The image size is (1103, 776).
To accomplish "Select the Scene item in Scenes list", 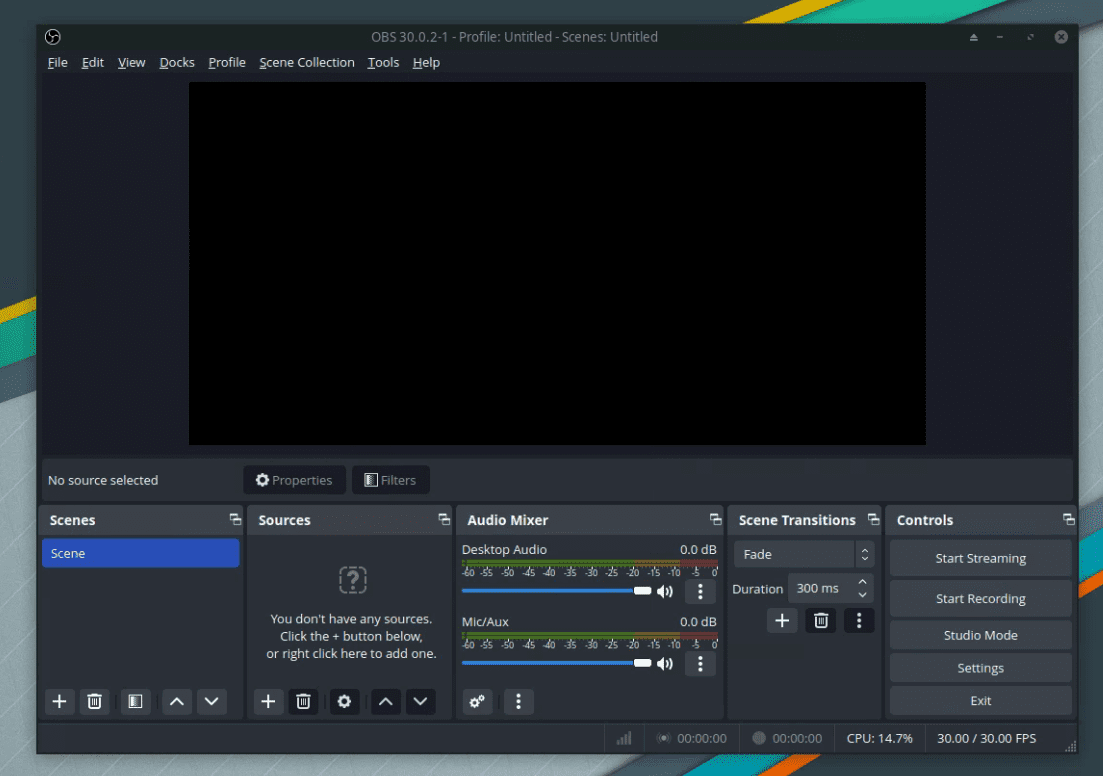I will [x=141, y=553].
